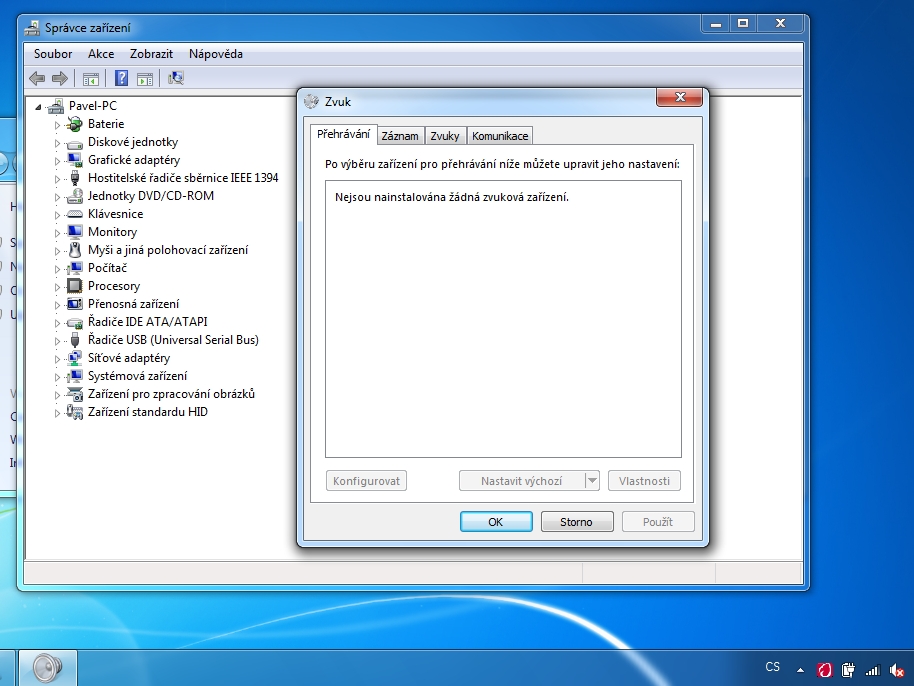The height and width of the screenshot is (686, 914).
Task: Click the Použít button
Action: [658, 522]
